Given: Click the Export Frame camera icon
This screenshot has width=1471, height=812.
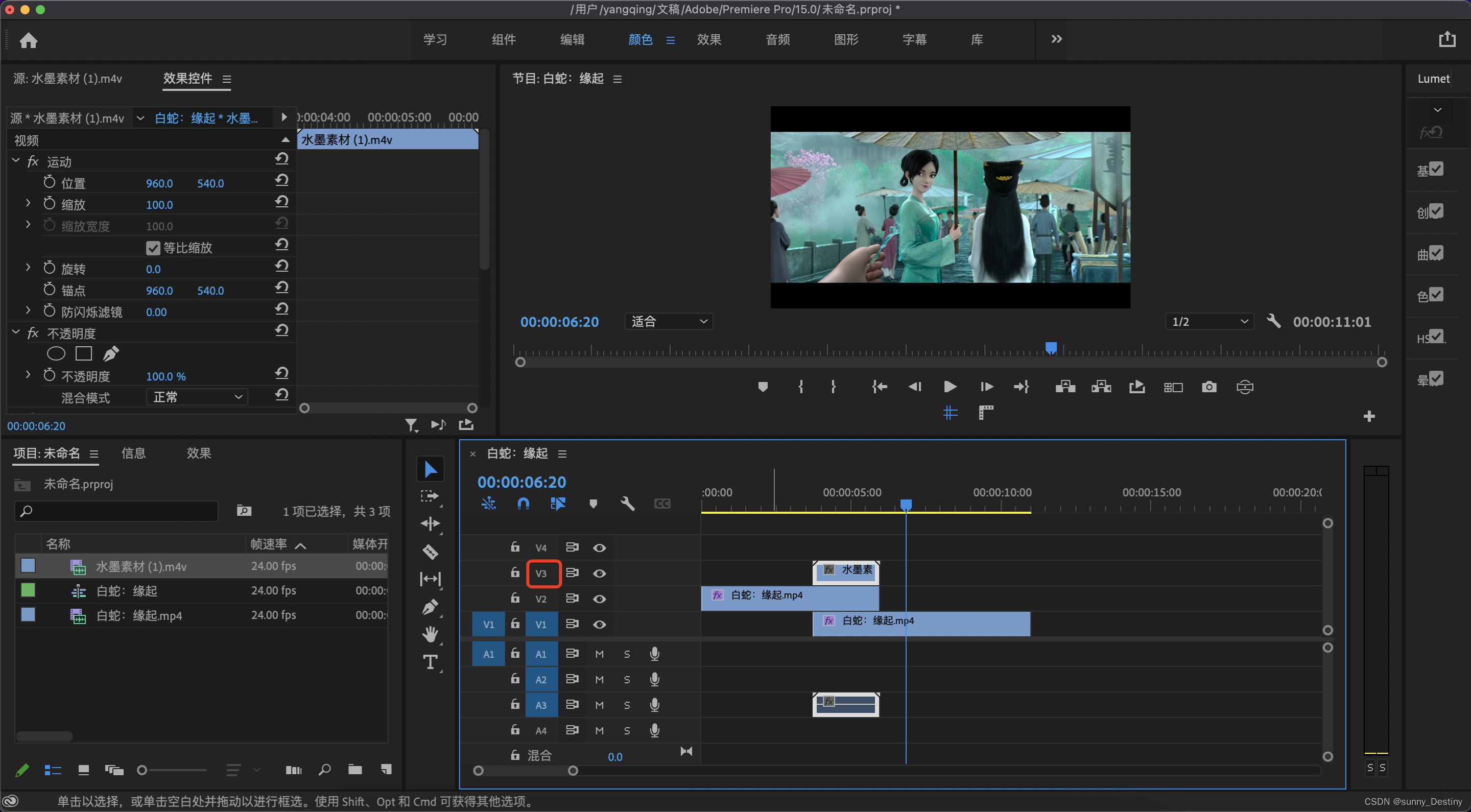Looking at the screenshot, I should 1208,387.
